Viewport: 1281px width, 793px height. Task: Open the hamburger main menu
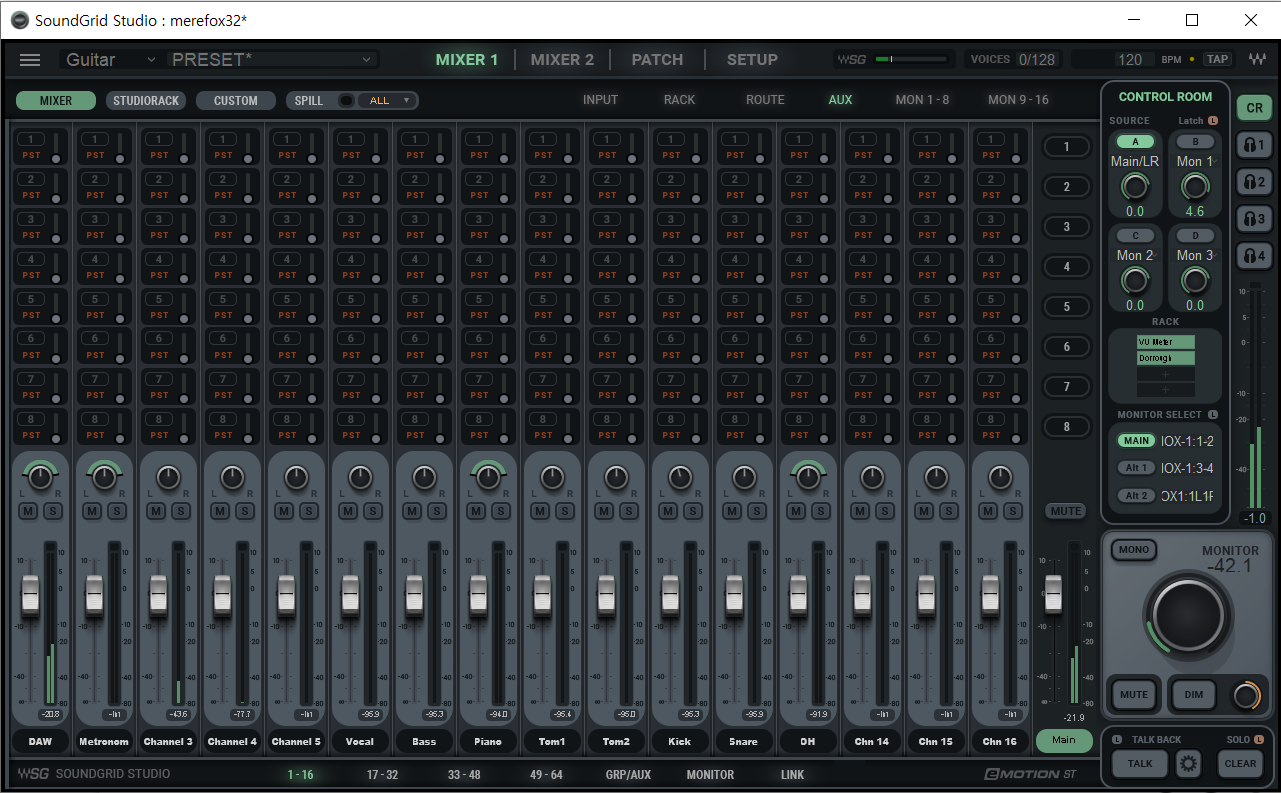point(30,60)
